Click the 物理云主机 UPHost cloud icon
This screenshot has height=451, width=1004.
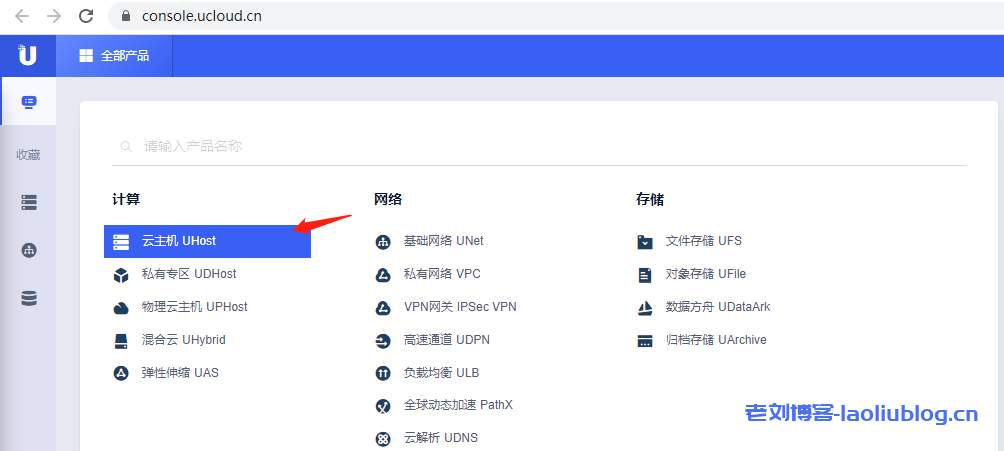pos(121,308)
